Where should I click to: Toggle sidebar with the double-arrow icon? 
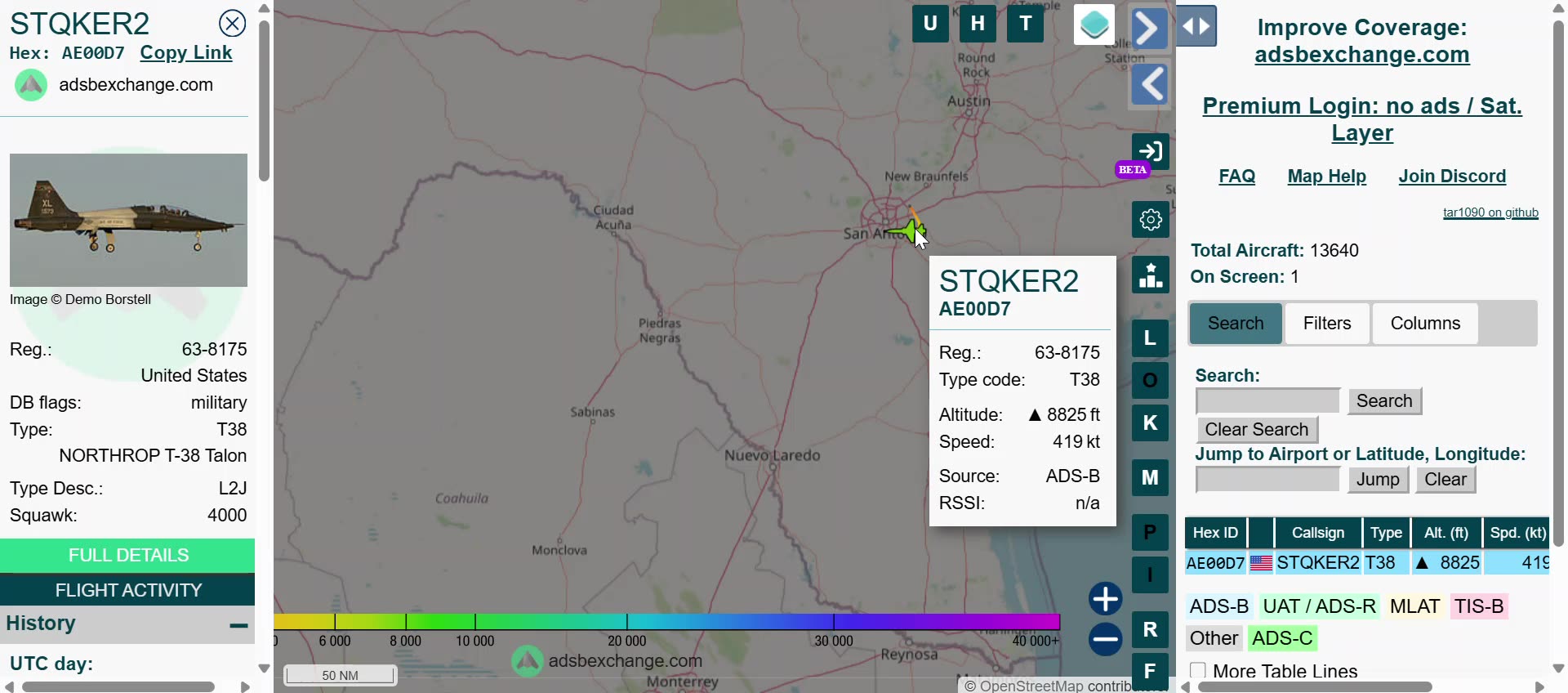tap(1196, 26)
